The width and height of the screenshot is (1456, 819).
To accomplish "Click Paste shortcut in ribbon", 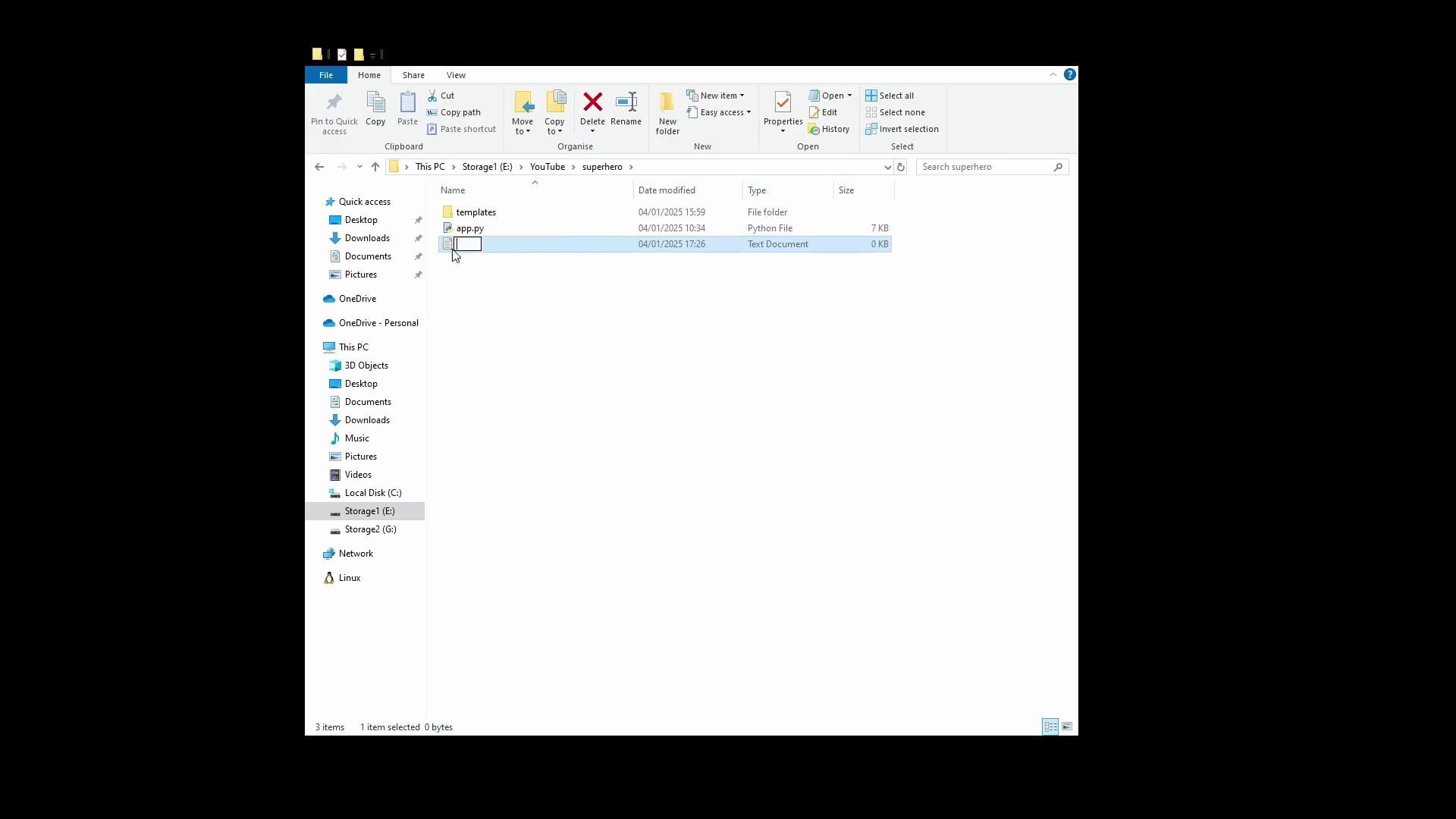I will coord(461,129).
